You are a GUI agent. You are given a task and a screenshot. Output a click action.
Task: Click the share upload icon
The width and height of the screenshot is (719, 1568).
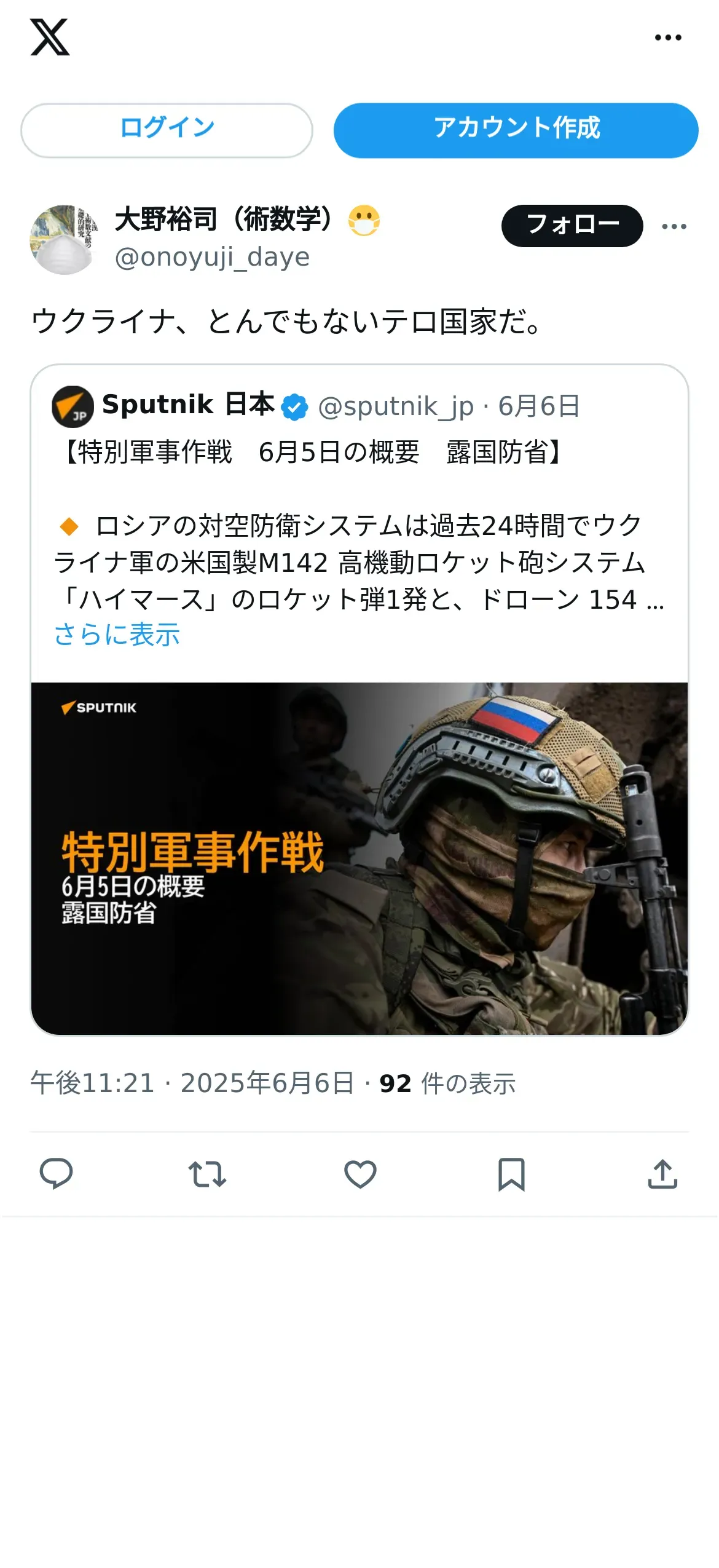(662, 1174)
